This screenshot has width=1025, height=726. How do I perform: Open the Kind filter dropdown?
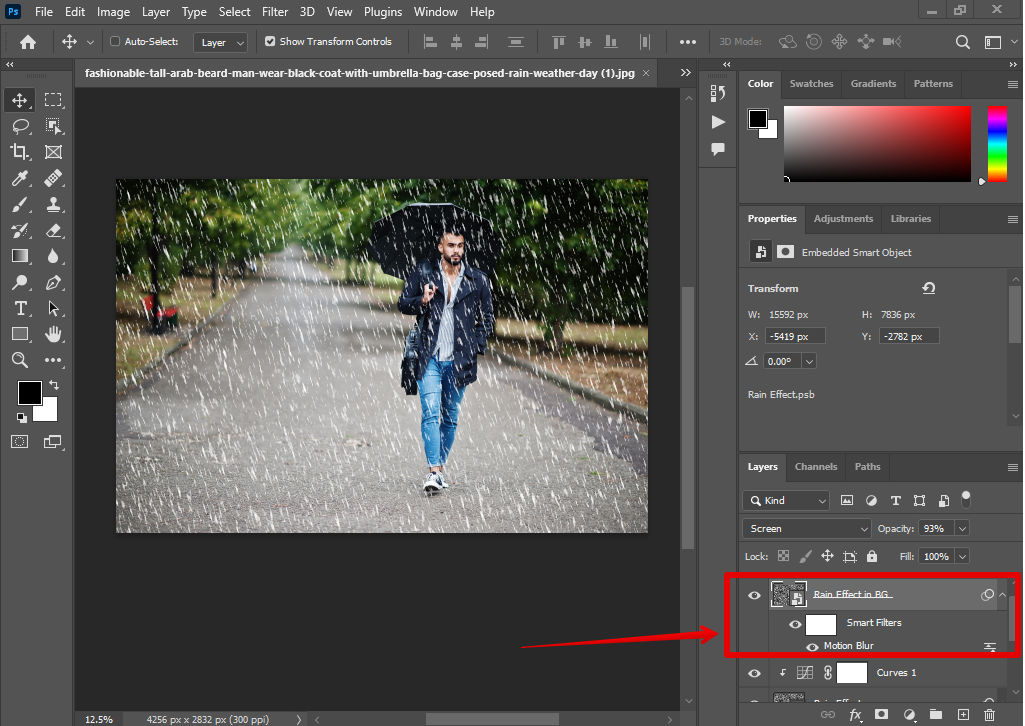pyautogui.click(x=786, y=501)
